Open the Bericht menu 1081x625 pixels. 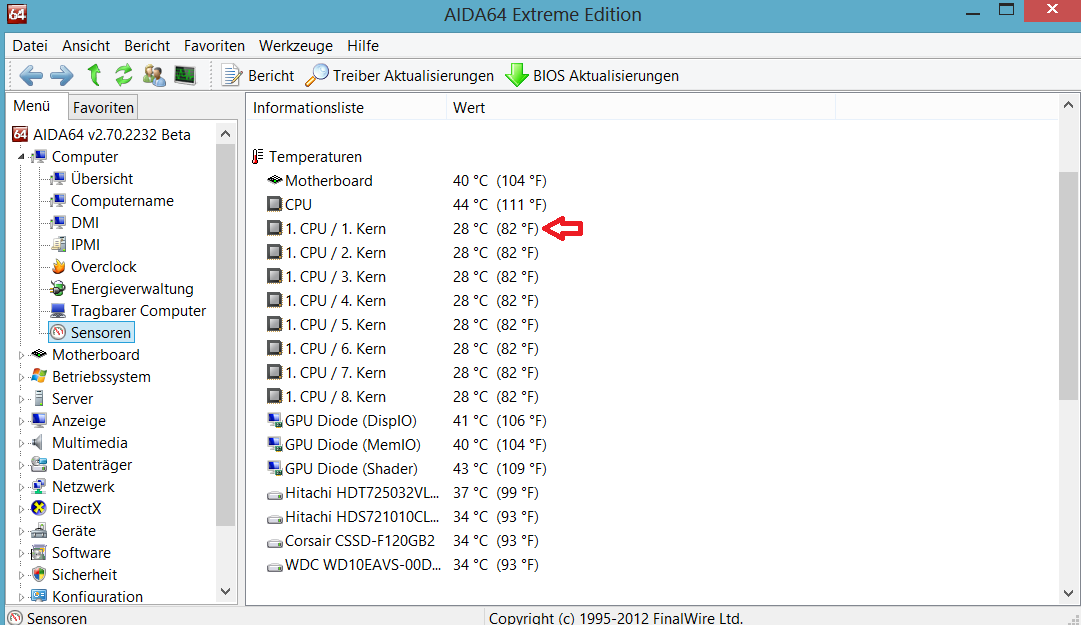point(147,45)
